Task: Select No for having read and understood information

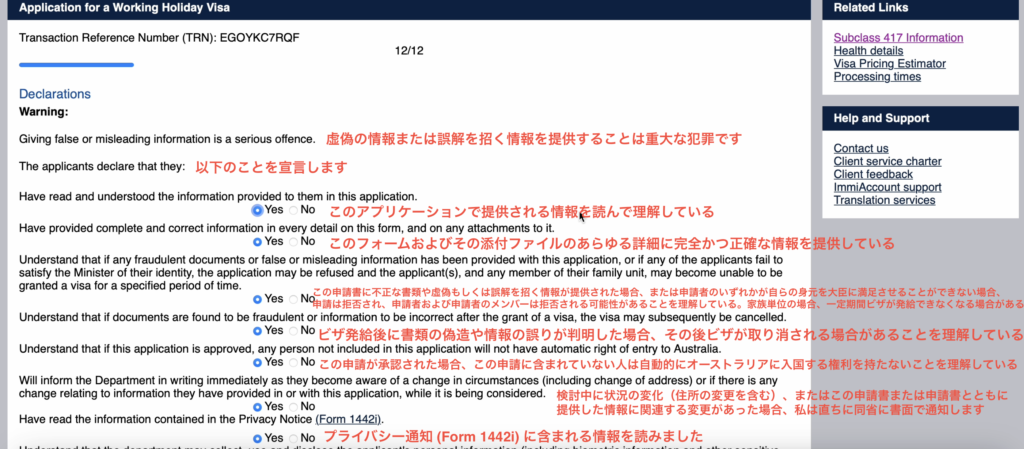Action: [293, 211]
